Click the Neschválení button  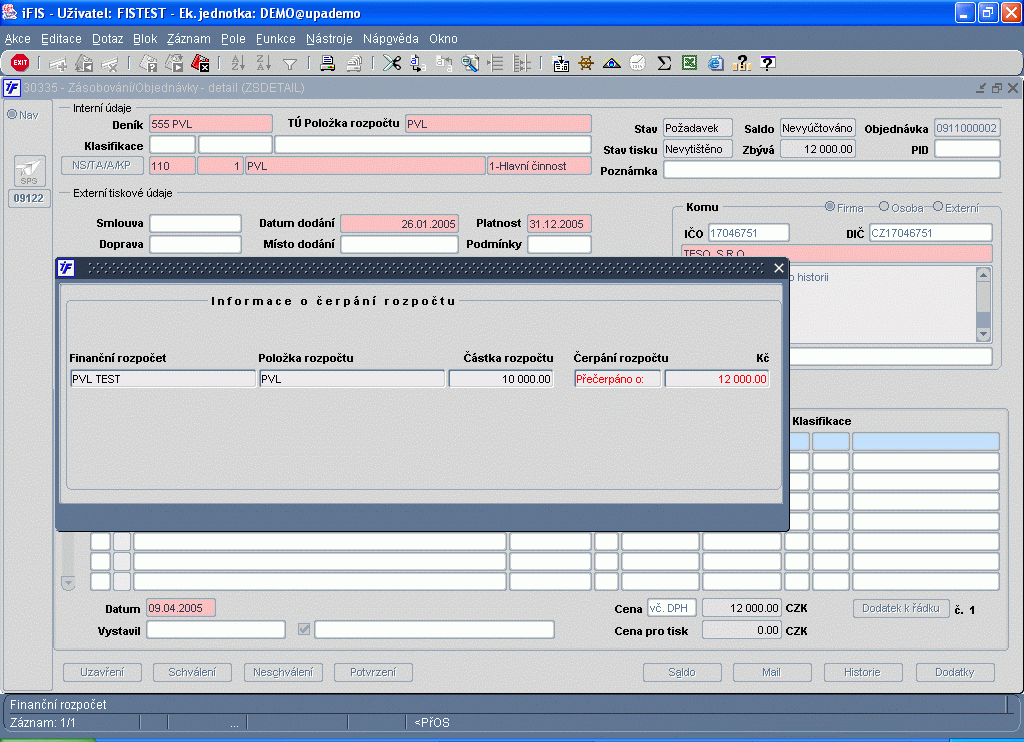(x=283, y=672)
